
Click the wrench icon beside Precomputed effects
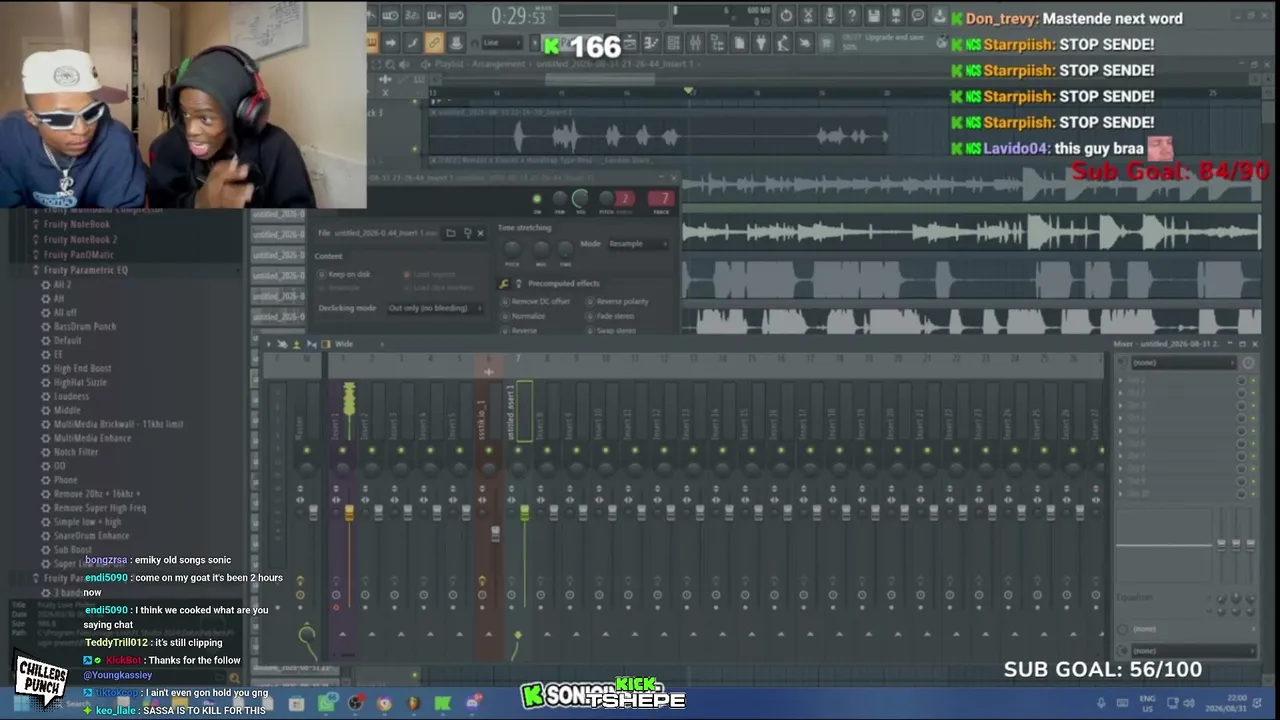tap(505, 284)
